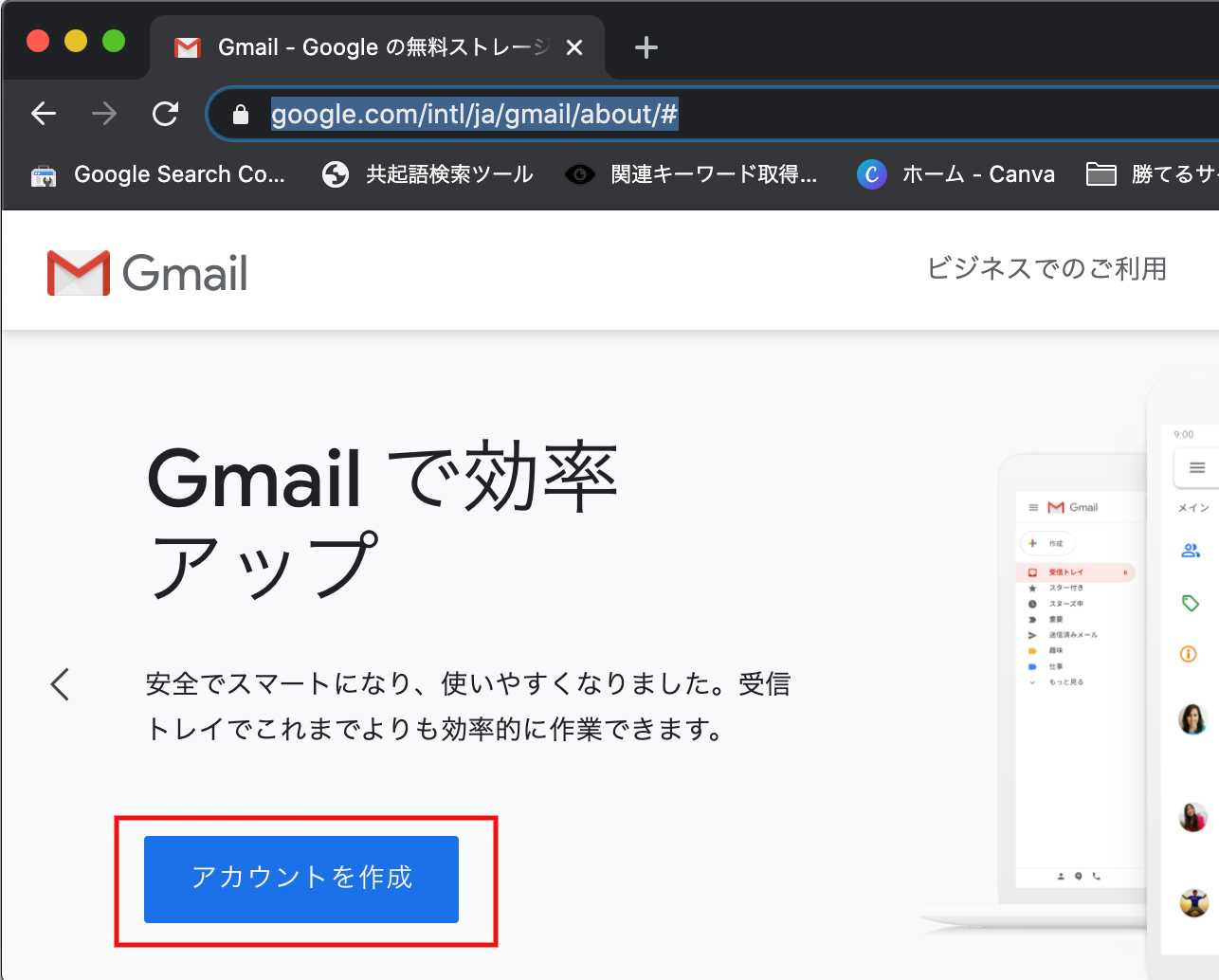This screenshot has height=980, width=1219.
Task: Close the Gmail browser tab
Action: tap(573, 47)
